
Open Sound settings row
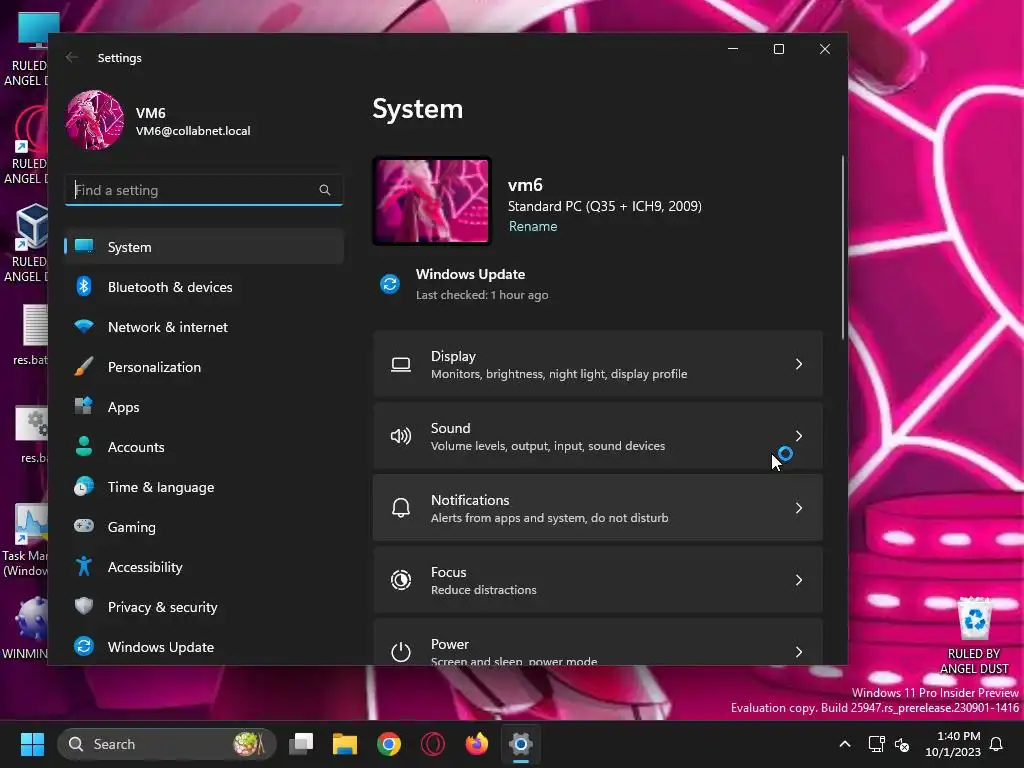point(598,436)
